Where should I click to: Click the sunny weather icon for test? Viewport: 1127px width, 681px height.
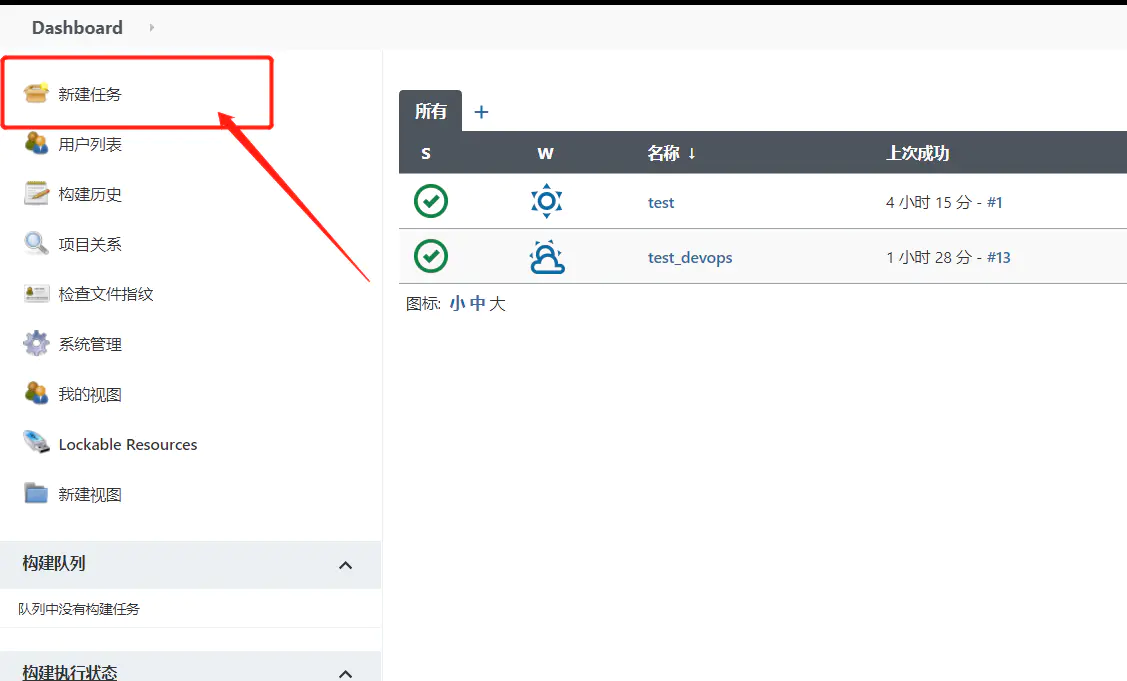546,201
